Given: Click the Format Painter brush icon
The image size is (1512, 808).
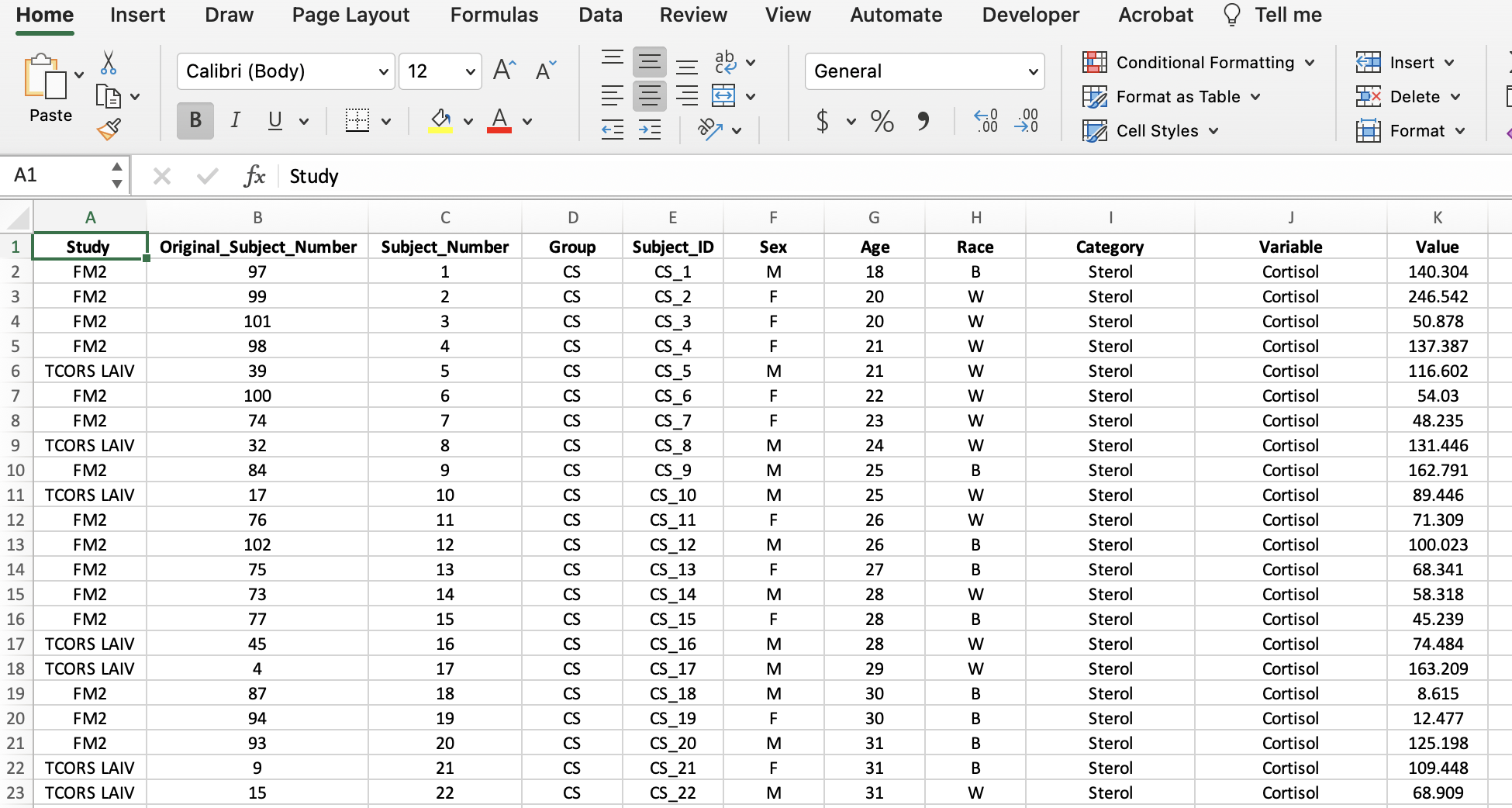Looking at the screenshot, I should [109, 129].
